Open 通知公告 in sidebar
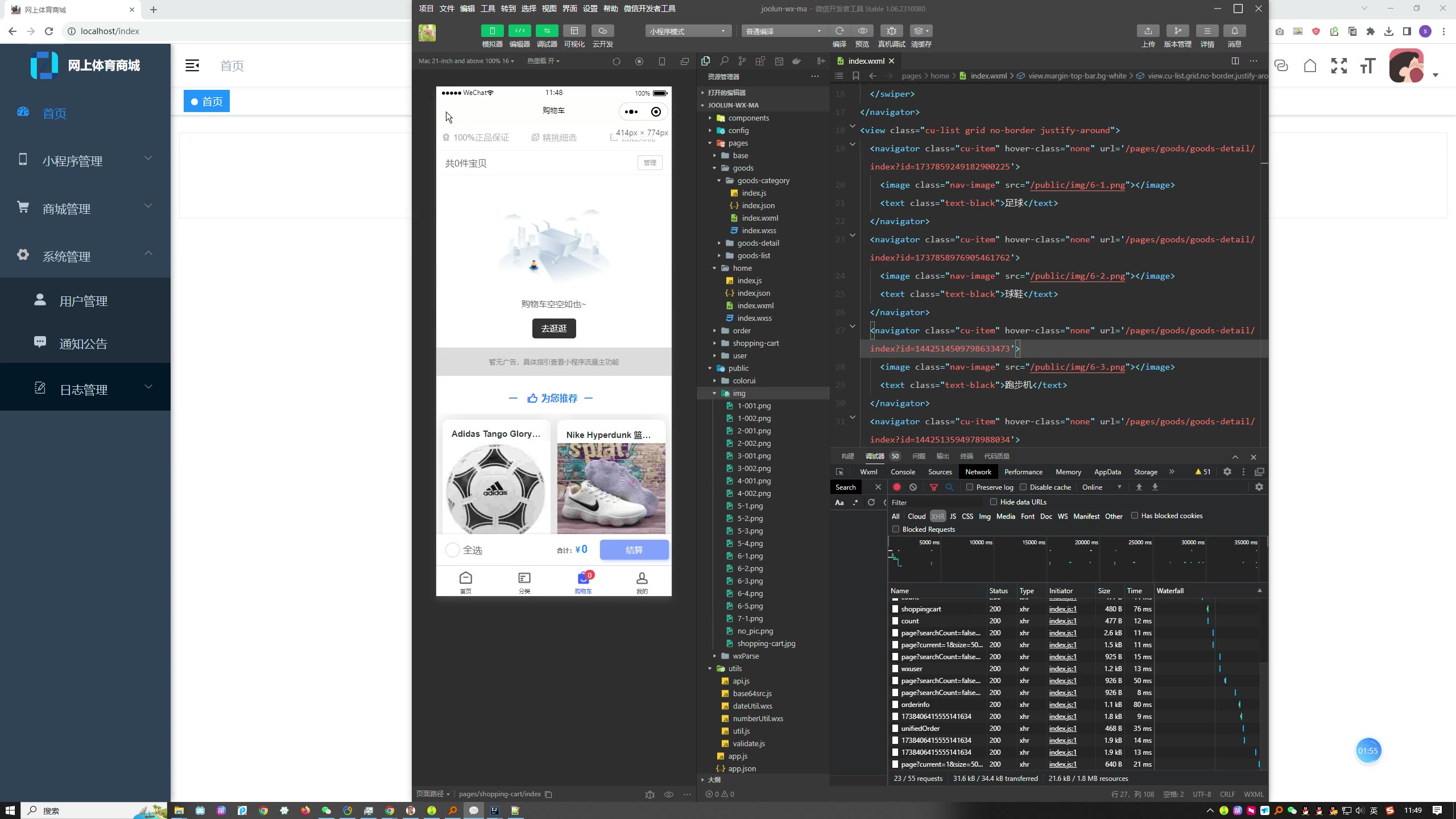Screen dimensions: 1456x819 pyautogui.click(x=85, y=344)
